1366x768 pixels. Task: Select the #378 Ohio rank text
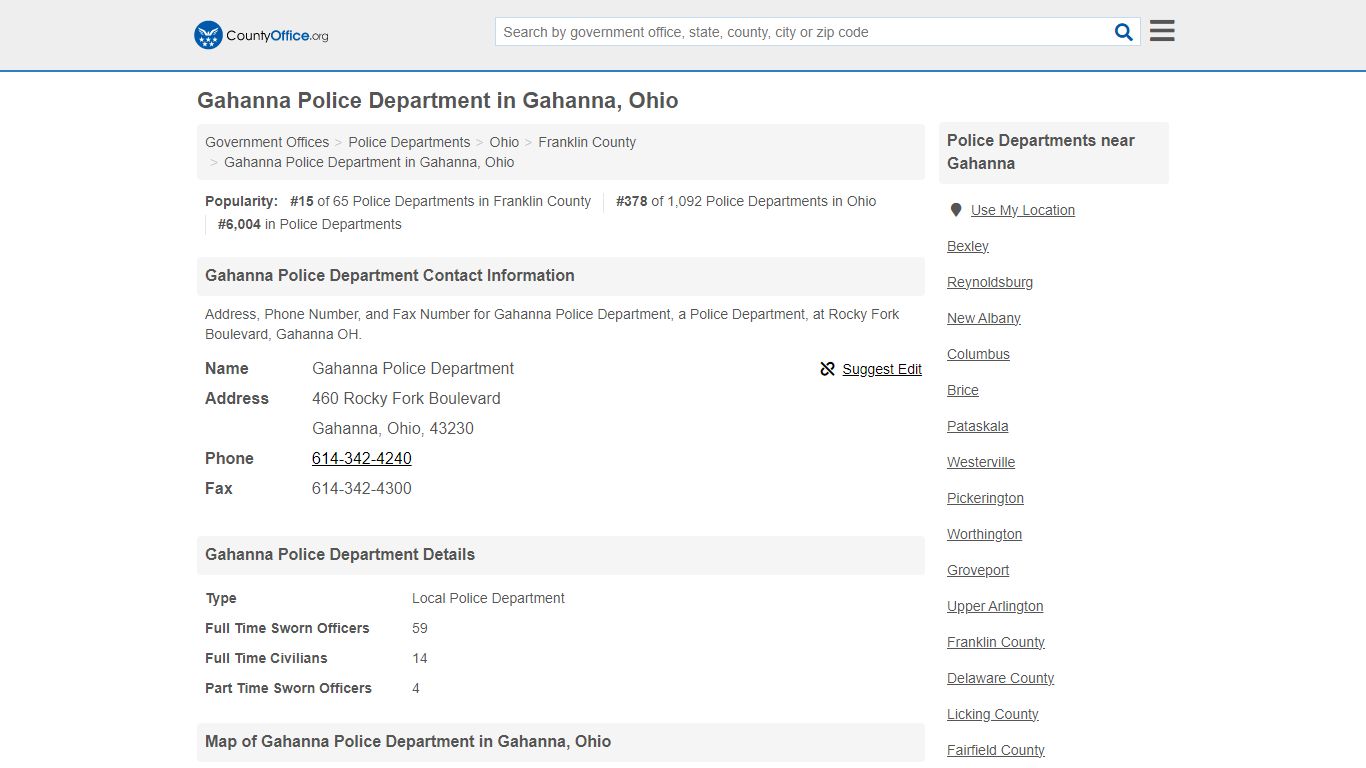(632, 201)
